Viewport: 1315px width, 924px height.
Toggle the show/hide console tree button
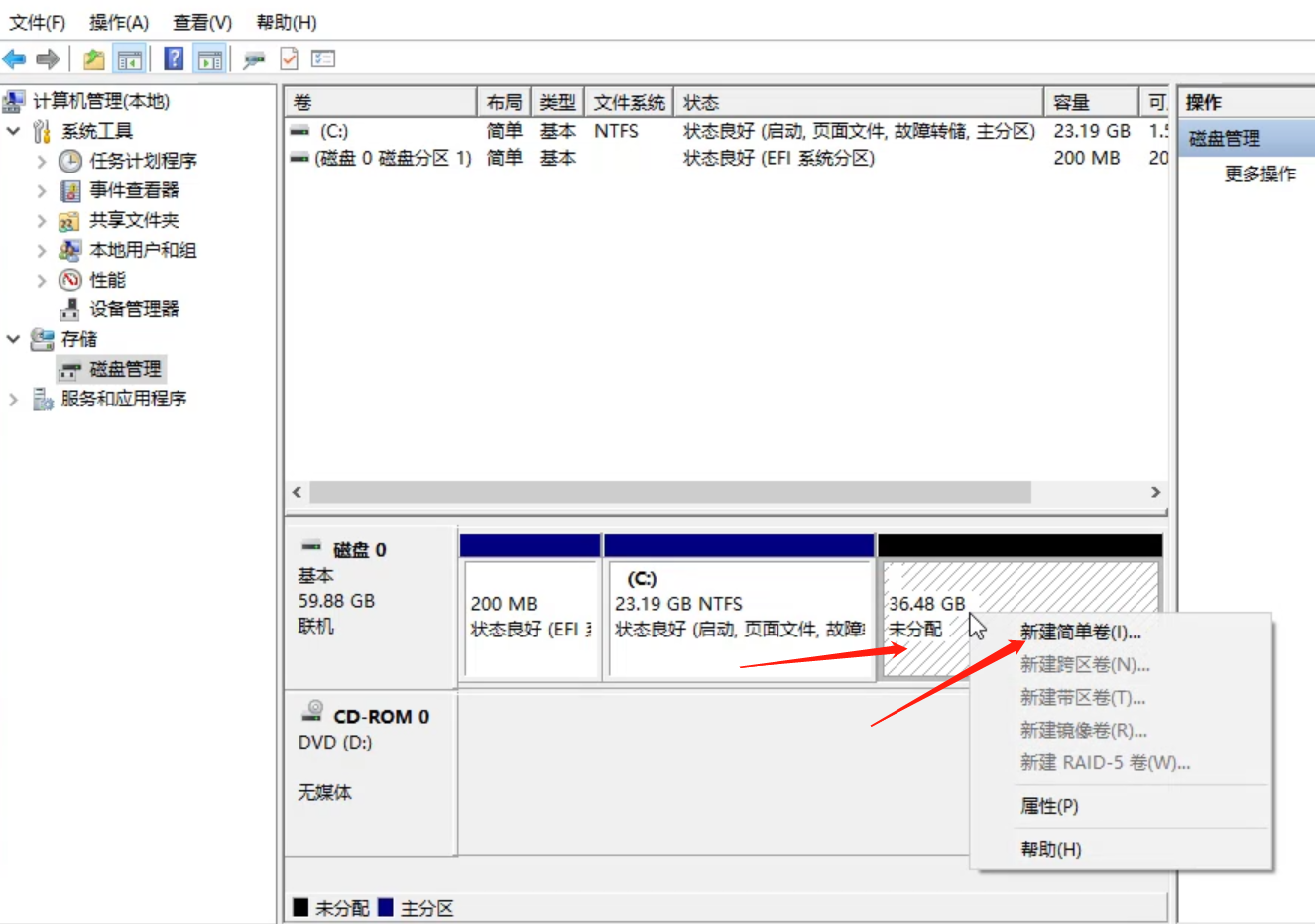(x=130, y=59)
